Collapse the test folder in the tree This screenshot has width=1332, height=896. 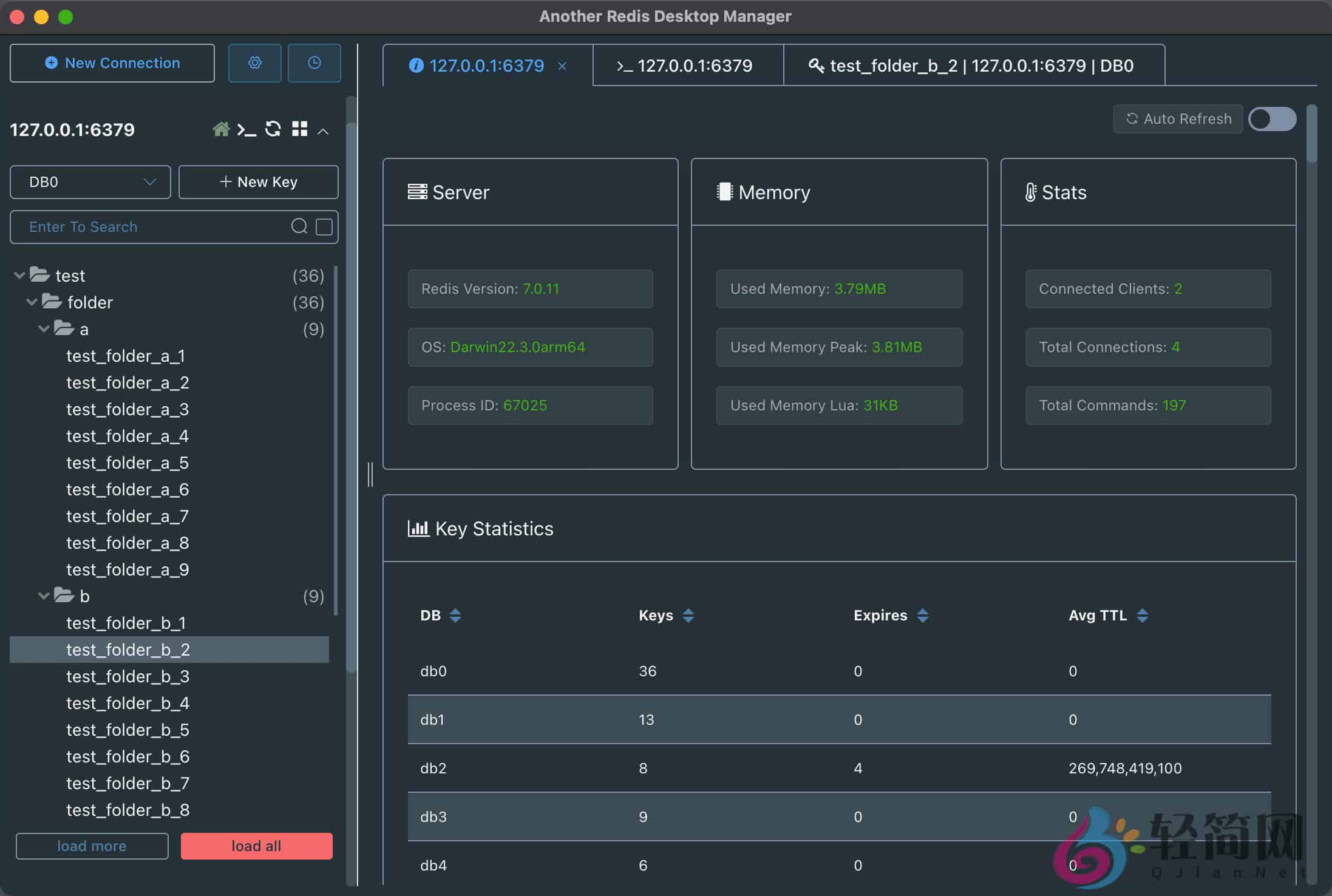[x=19, y=274]
